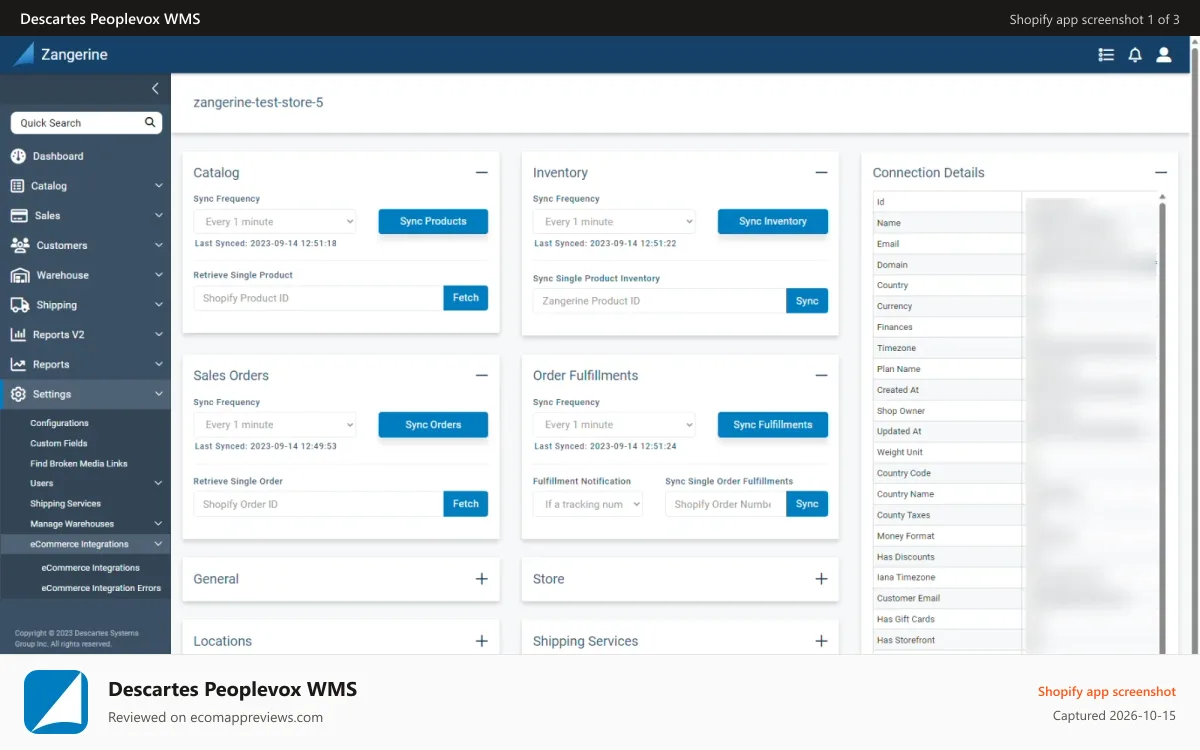Open Configurations under Settings
The width and height of the screenshot is (1200, 750).
click(59, 423)
